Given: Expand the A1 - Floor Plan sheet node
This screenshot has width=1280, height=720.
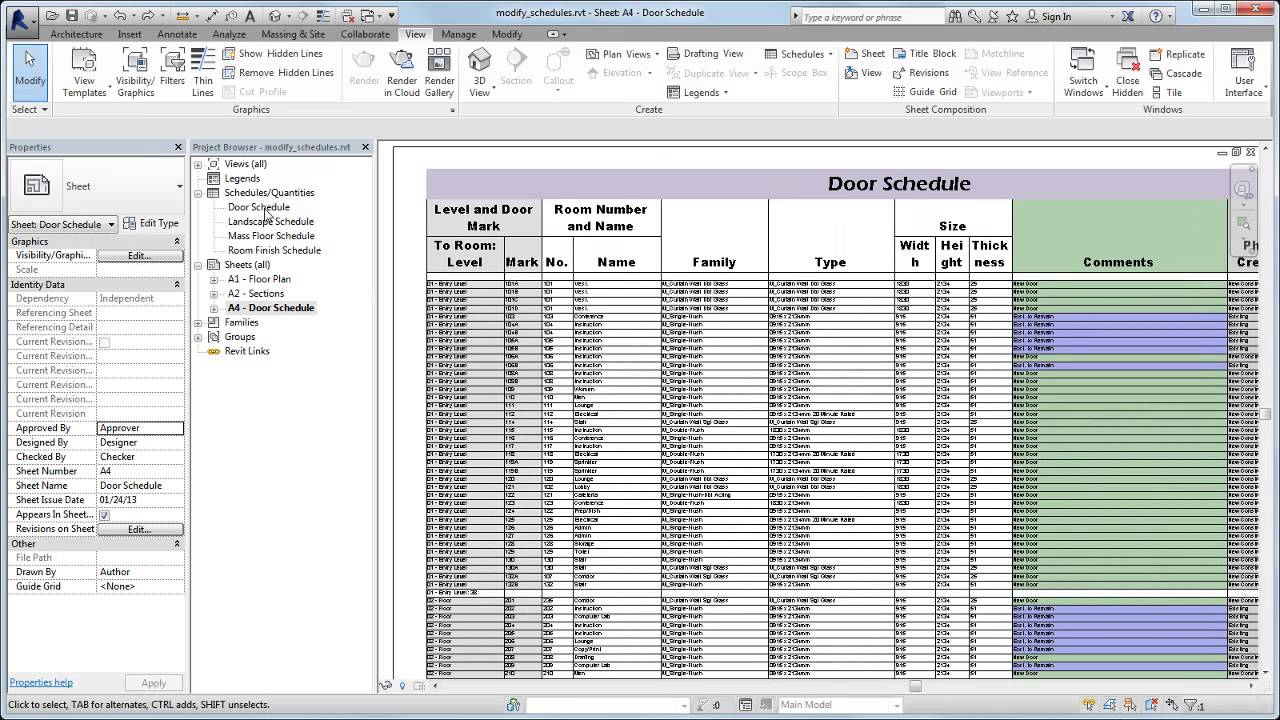Looking at the screenshot, I should [213, 279].
